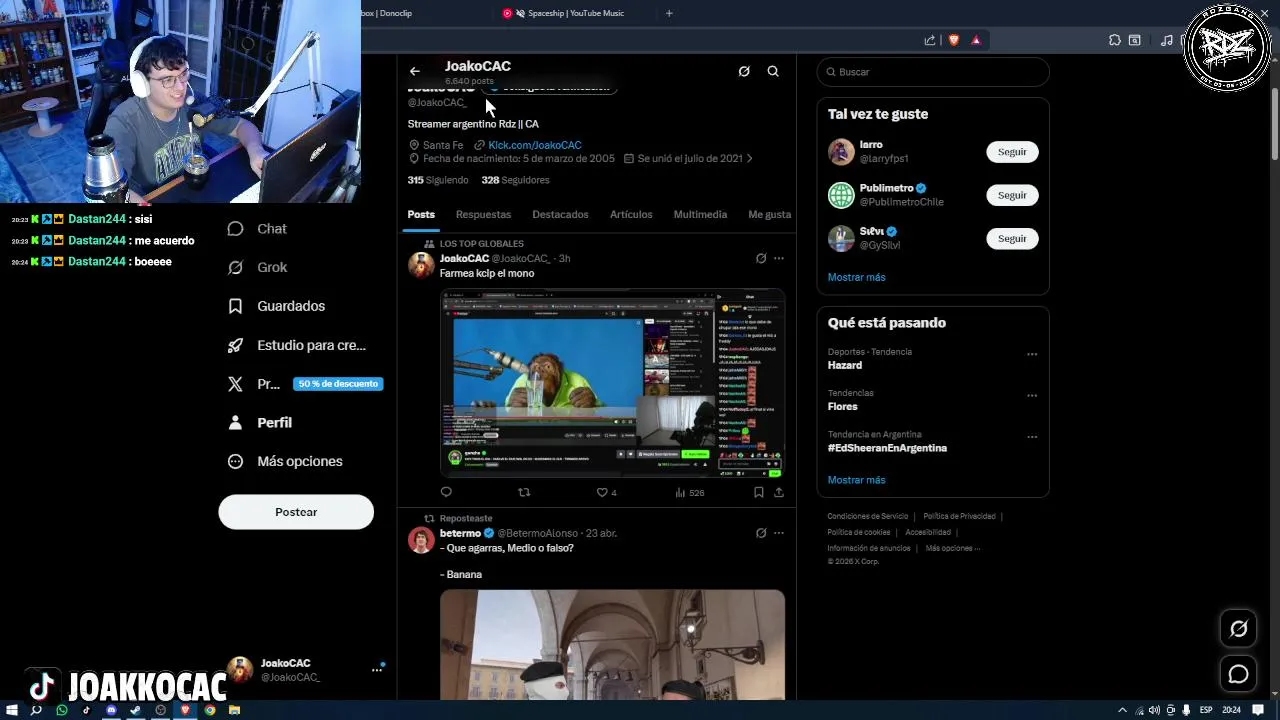Expand Más opciones in the sidebar
This screenshot has height=720, width=1280.
coord(285,461)
